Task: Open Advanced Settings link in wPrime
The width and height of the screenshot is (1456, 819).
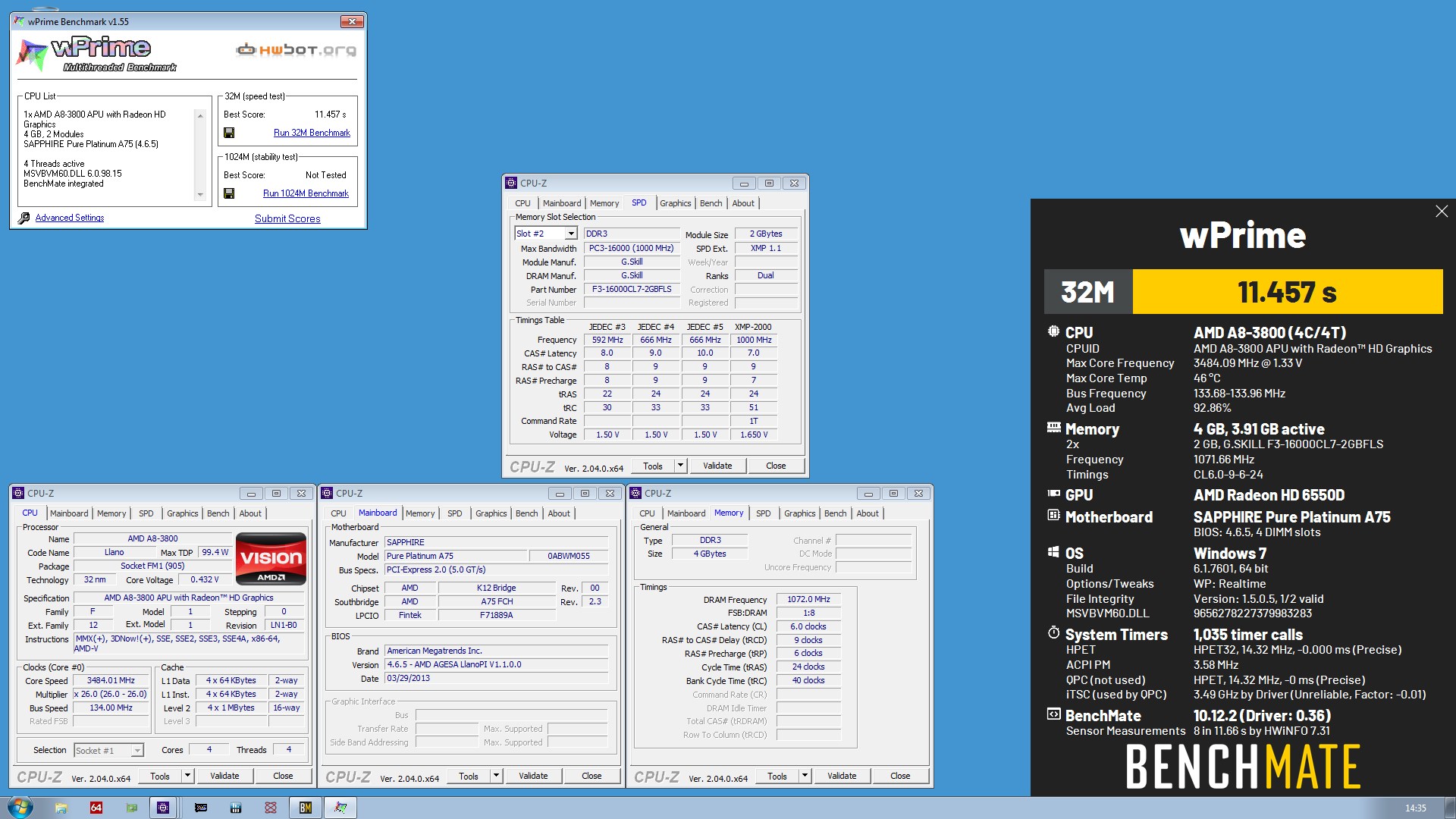Action: (x=70, y=218)
